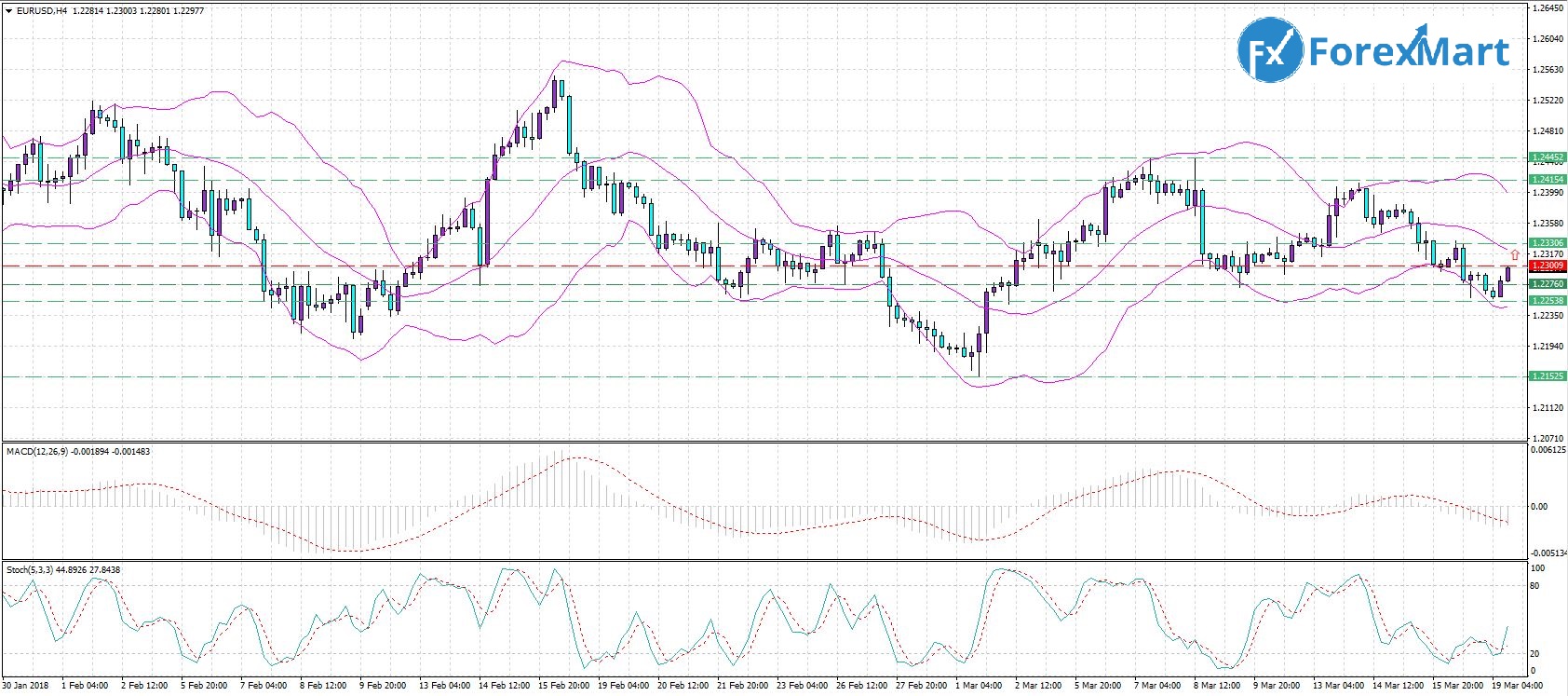Select the green 1.24154 level price tag

click(x=1548, y=179)
